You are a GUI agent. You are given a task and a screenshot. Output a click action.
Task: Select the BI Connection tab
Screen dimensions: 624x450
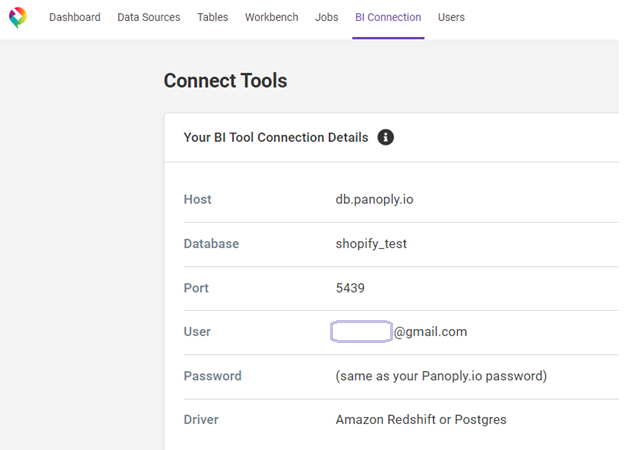point(388,18)
